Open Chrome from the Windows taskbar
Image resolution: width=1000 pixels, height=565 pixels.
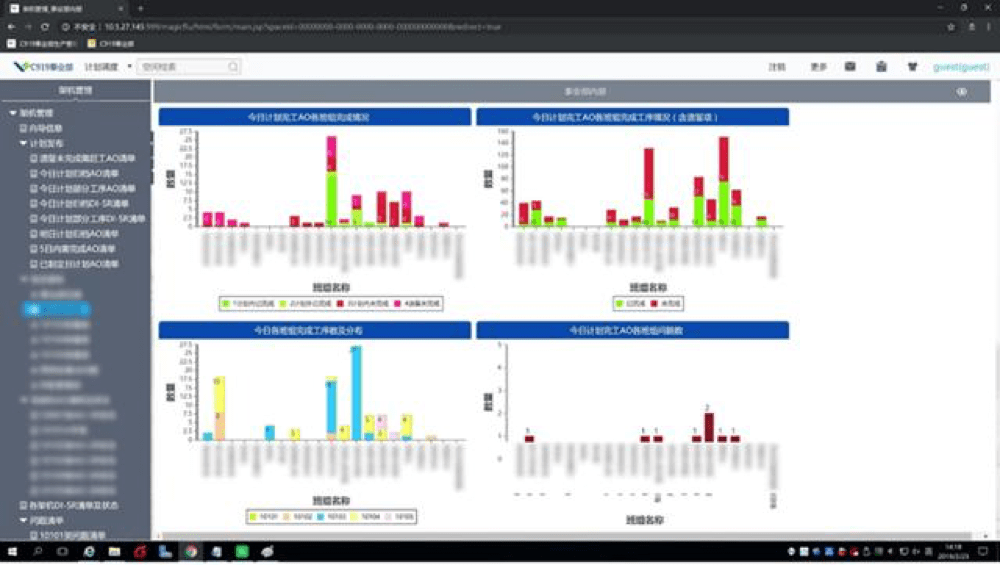tap(191, 551)
